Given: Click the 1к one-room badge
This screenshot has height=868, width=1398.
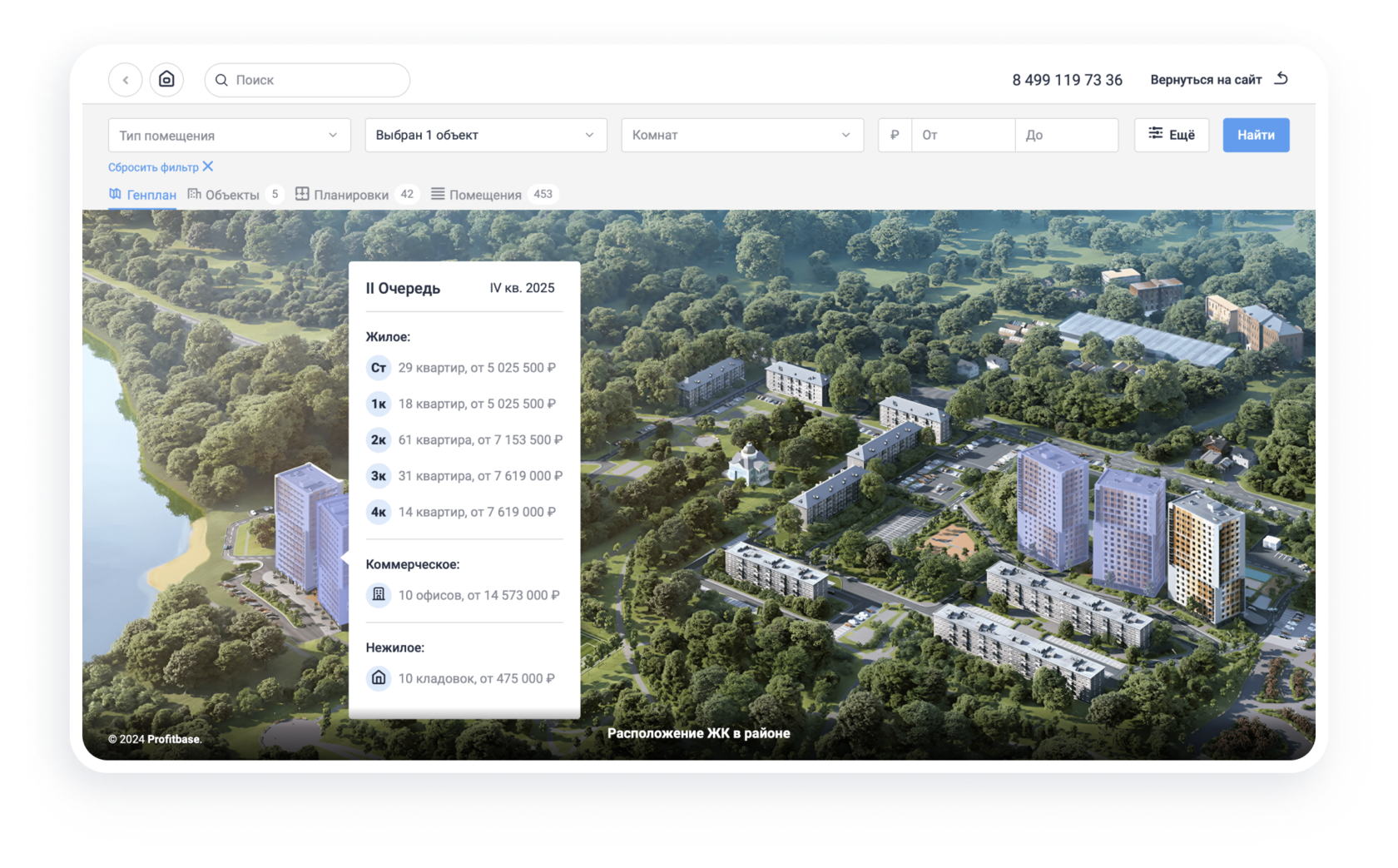Looking at the screenshot, I should pos(379,404).
